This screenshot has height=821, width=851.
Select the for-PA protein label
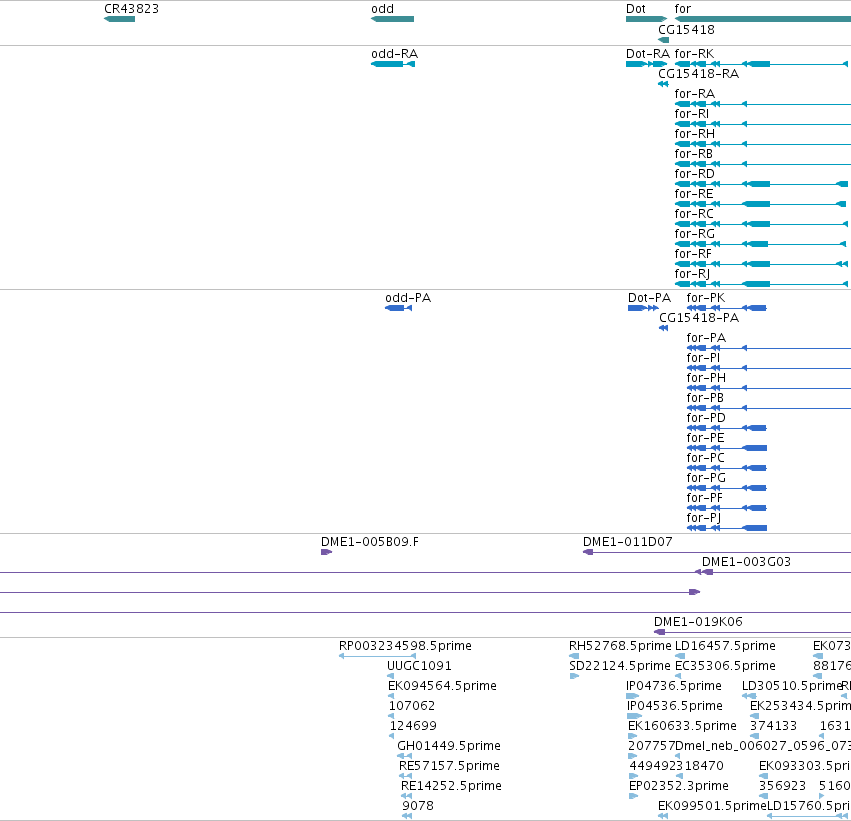706,338
